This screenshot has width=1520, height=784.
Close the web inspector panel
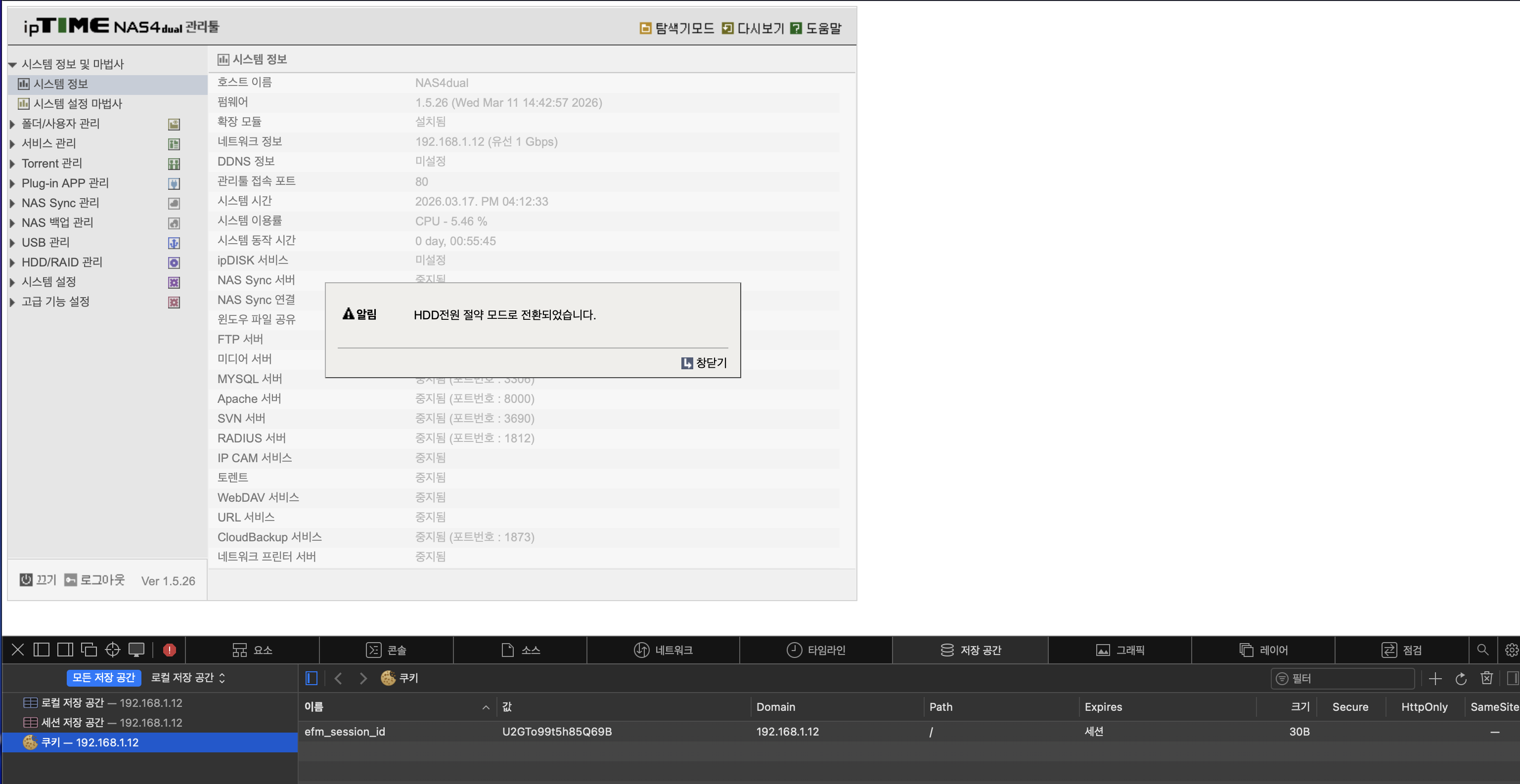[x=18, y=650]
